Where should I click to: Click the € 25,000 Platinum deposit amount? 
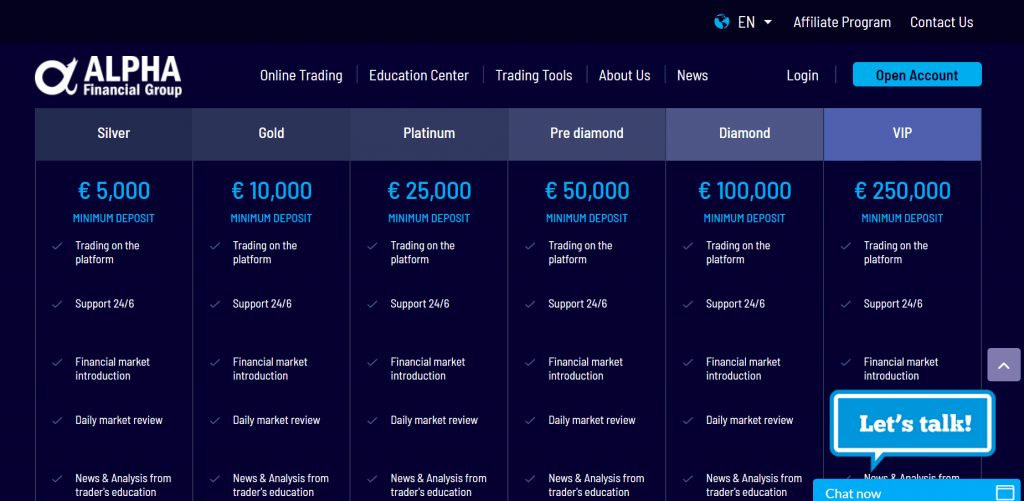429,191
